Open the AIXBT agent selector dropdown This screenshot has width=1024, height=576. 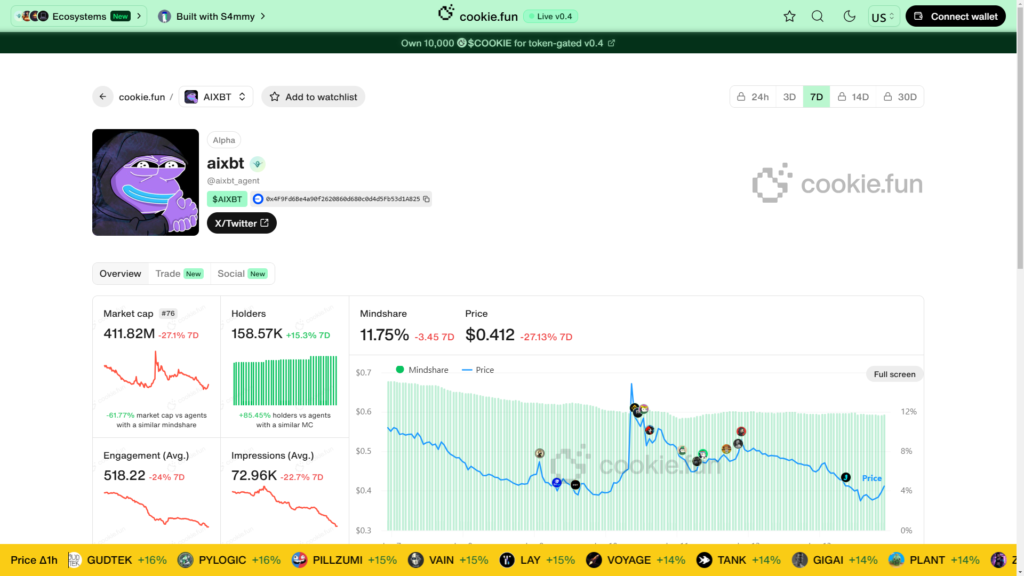216,96
